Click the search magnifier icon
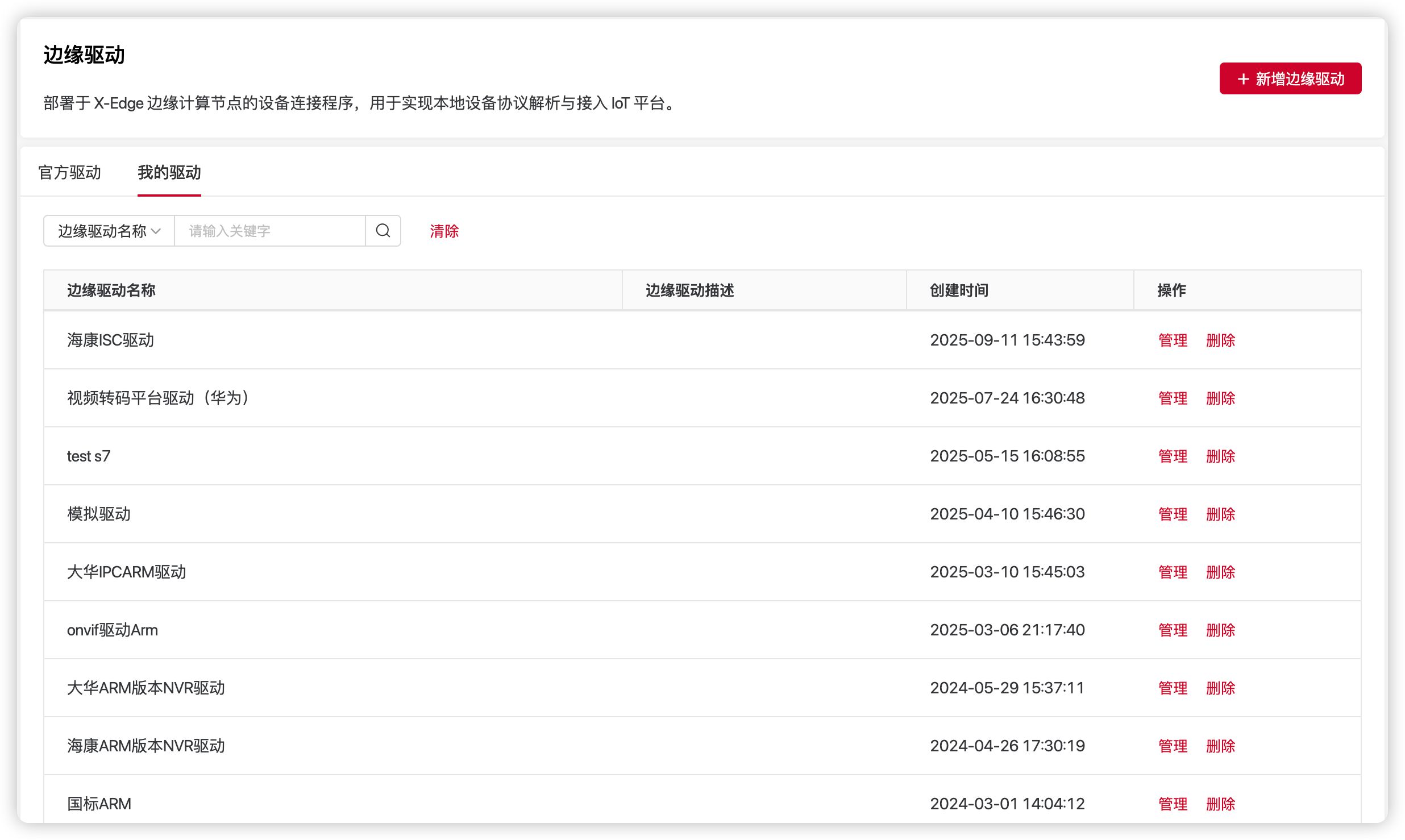Viewport: 1405px width, 840px height. (383, 231)
